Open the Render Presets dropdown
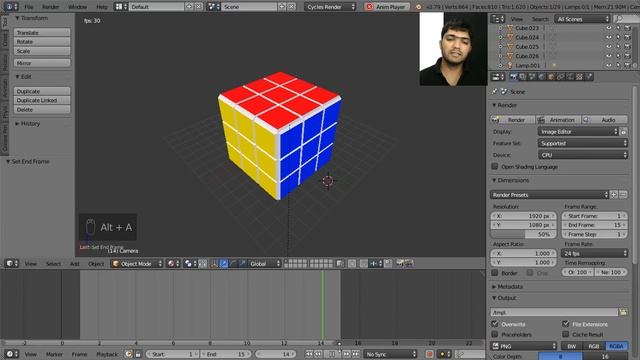Screen dimensions: 640x360 coord(549,195)
